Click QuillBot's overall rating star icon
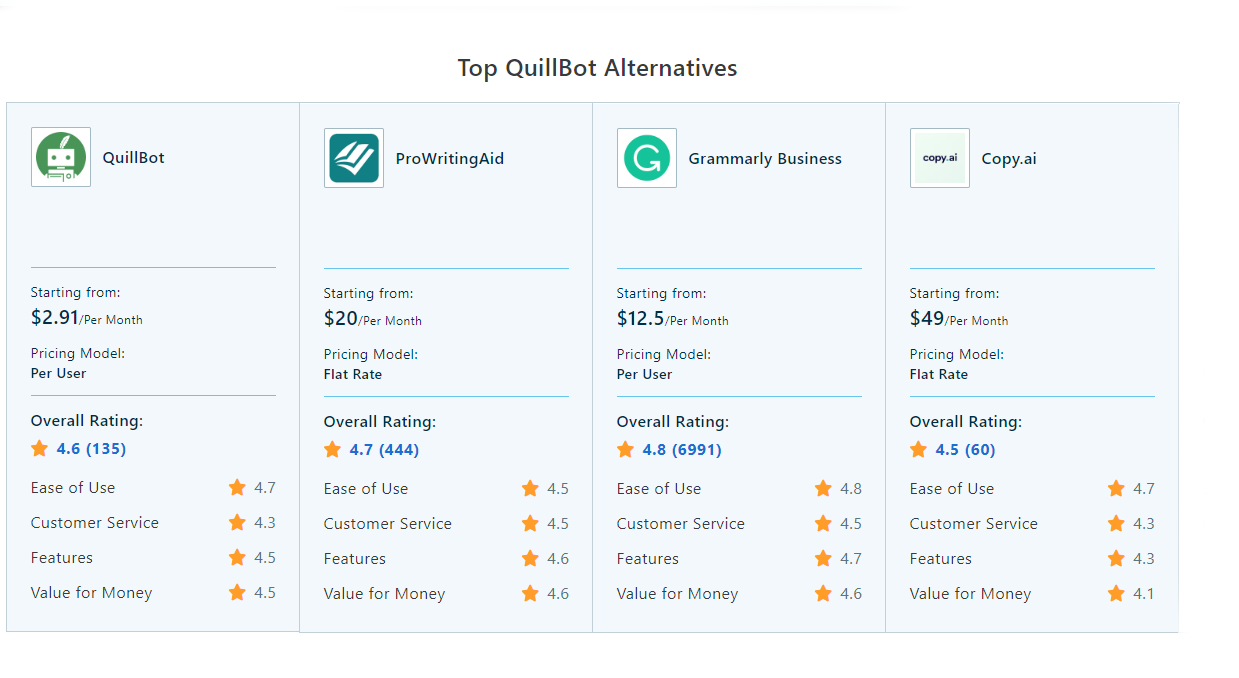The width and height of the screenshot is (1239, 678). pyautogui.click(x=40, y=449)
